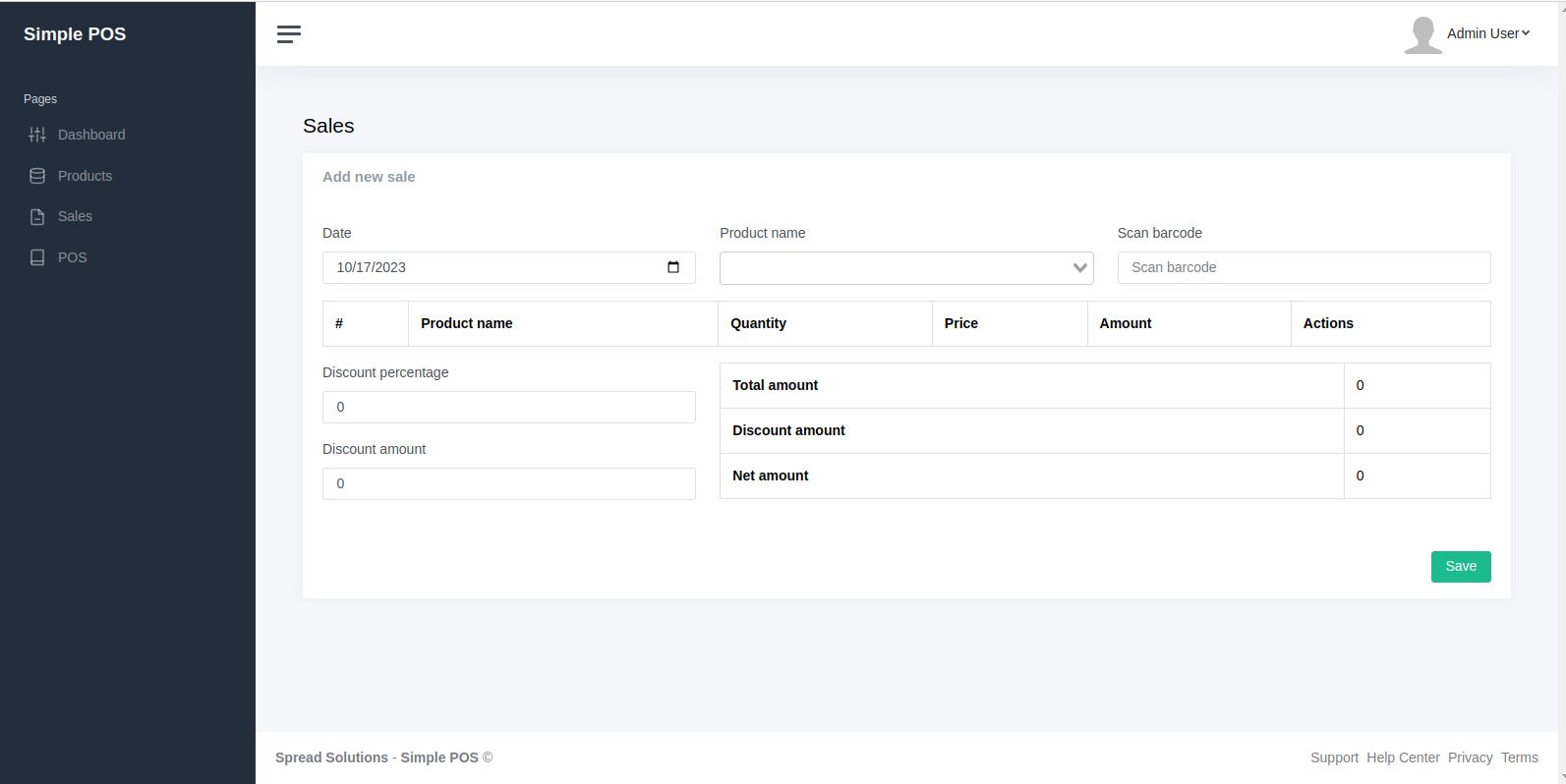Click the hamburger menu toggle icon

point(289,34)
